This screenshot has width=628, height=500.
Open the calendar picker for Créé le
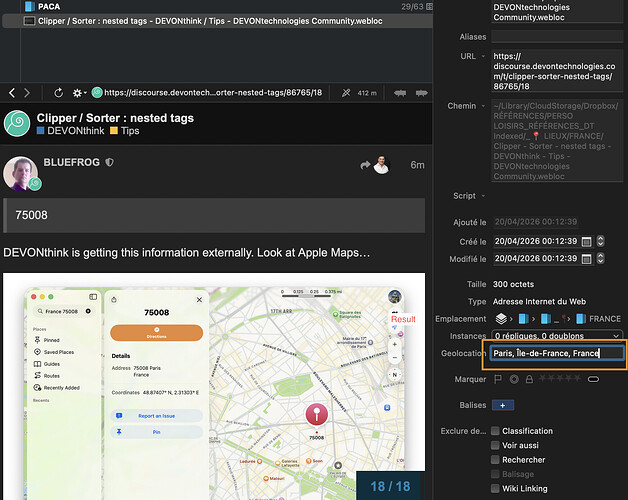click(586, 241)
